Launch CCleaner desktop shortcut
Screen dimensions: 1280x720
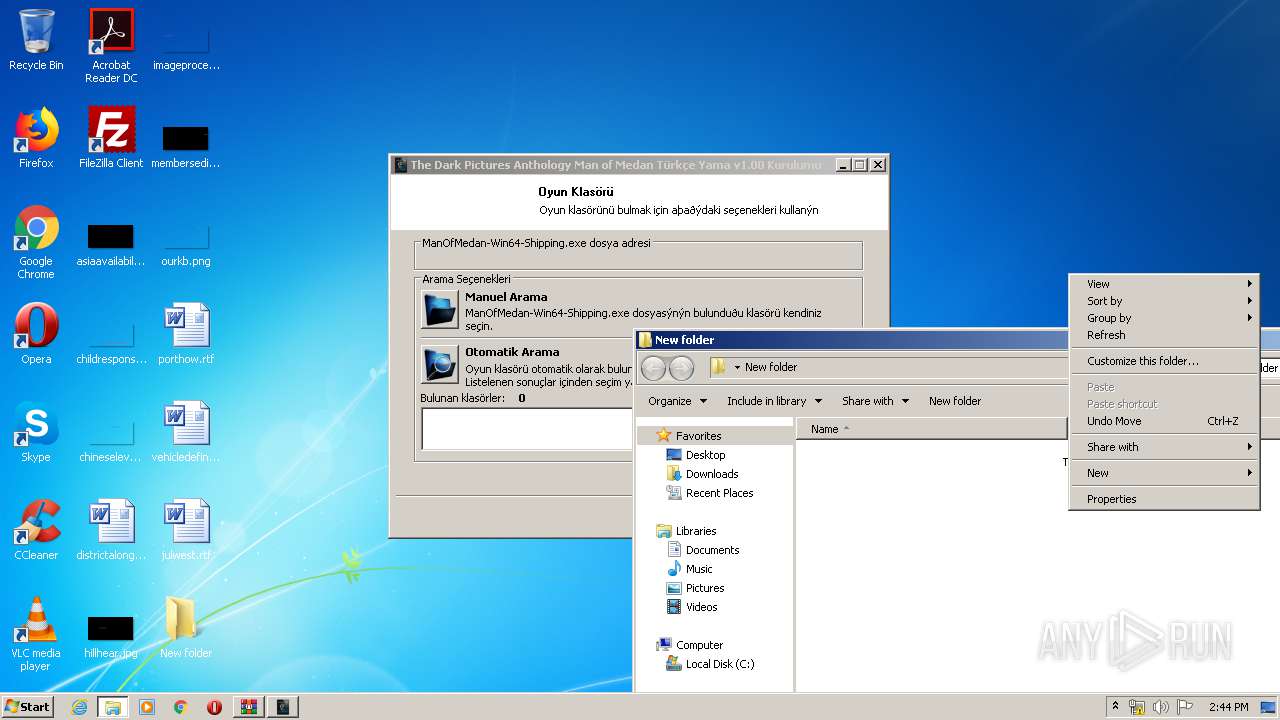tap(36, 530)
